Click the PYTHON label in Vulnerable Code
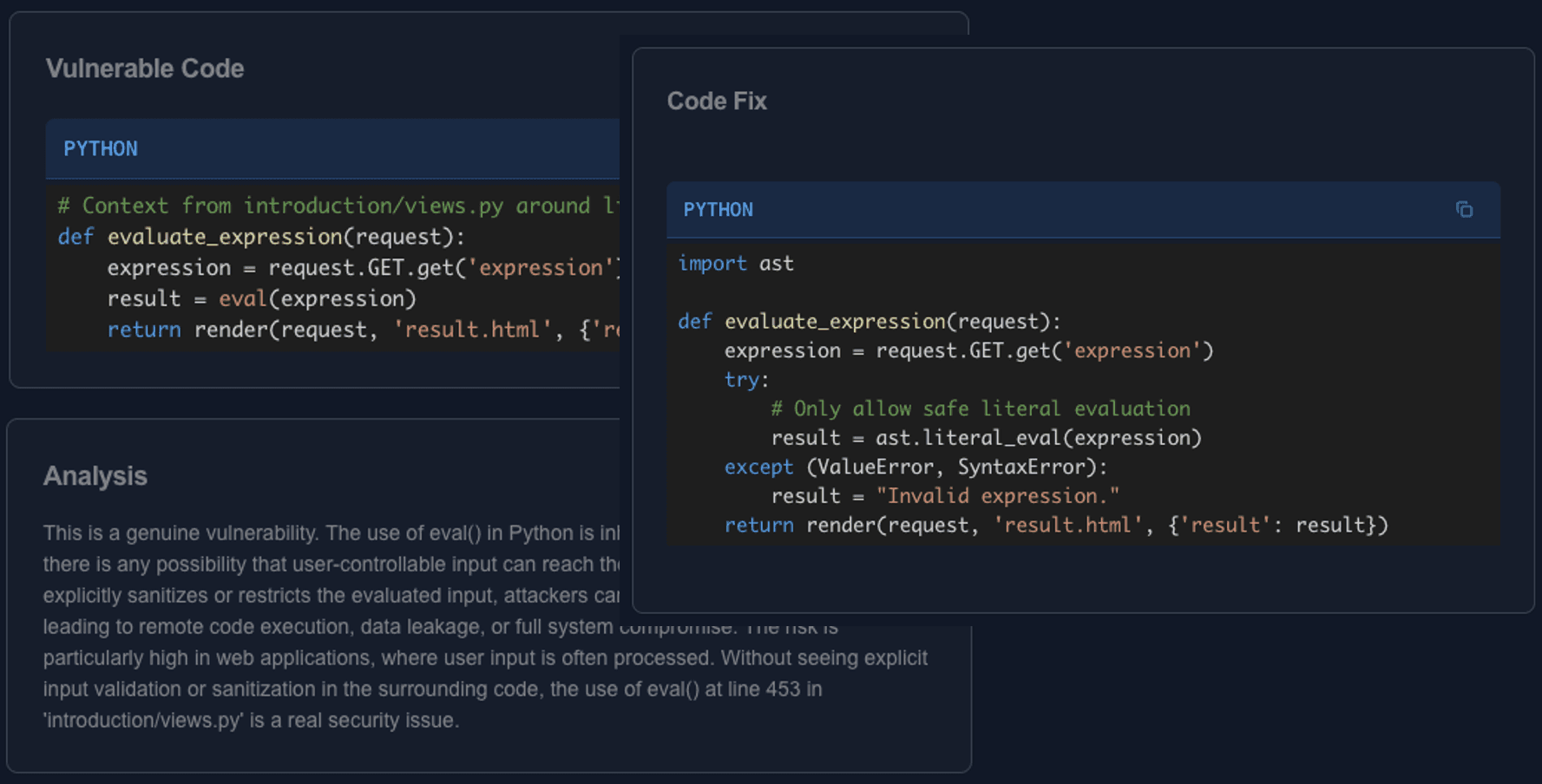Image resolution: width=1542 pixels, height=784 pixels. 101,149
